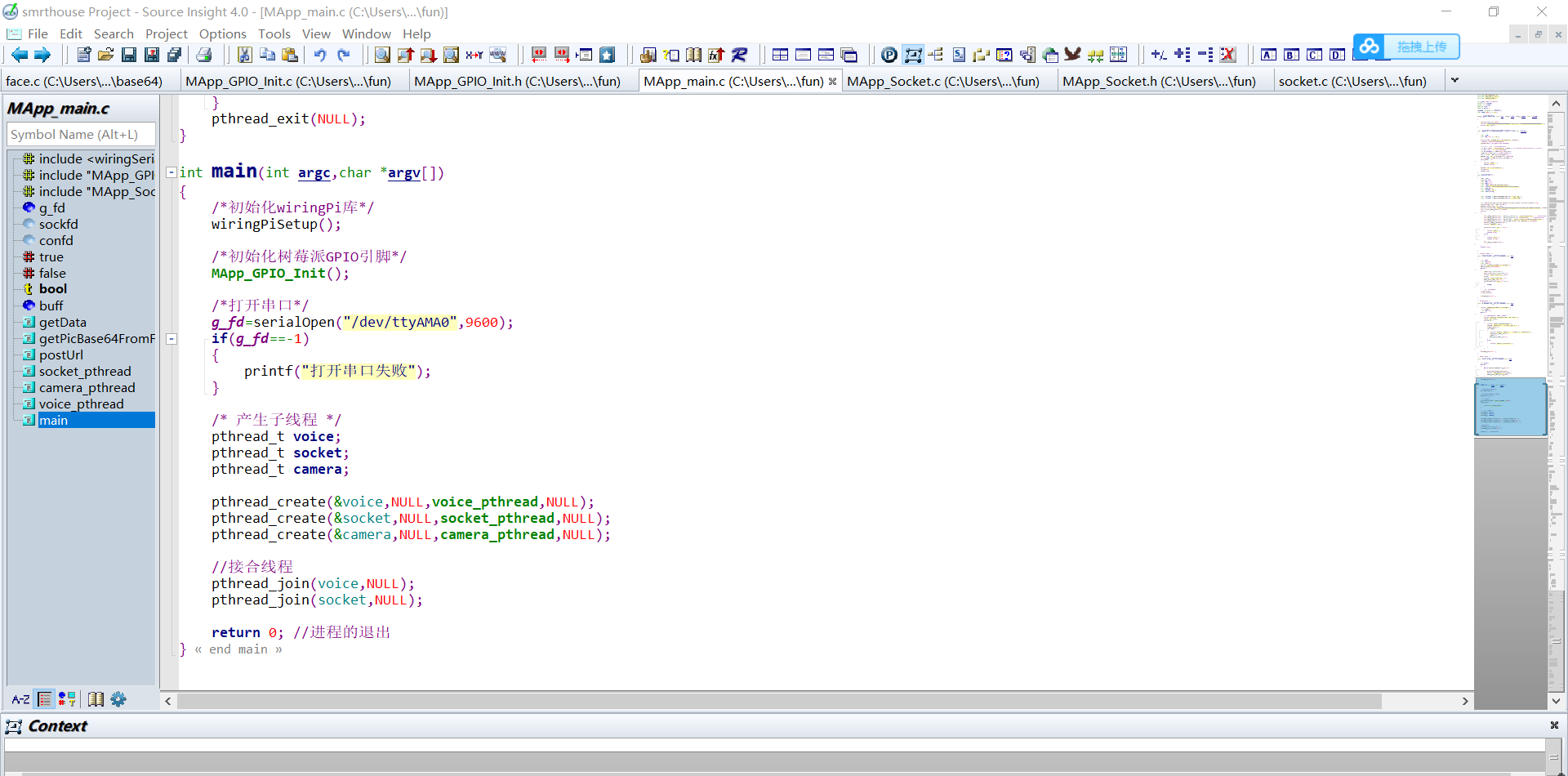
Task: Click the Tile windows layout icon
Action: pos(781,55)
